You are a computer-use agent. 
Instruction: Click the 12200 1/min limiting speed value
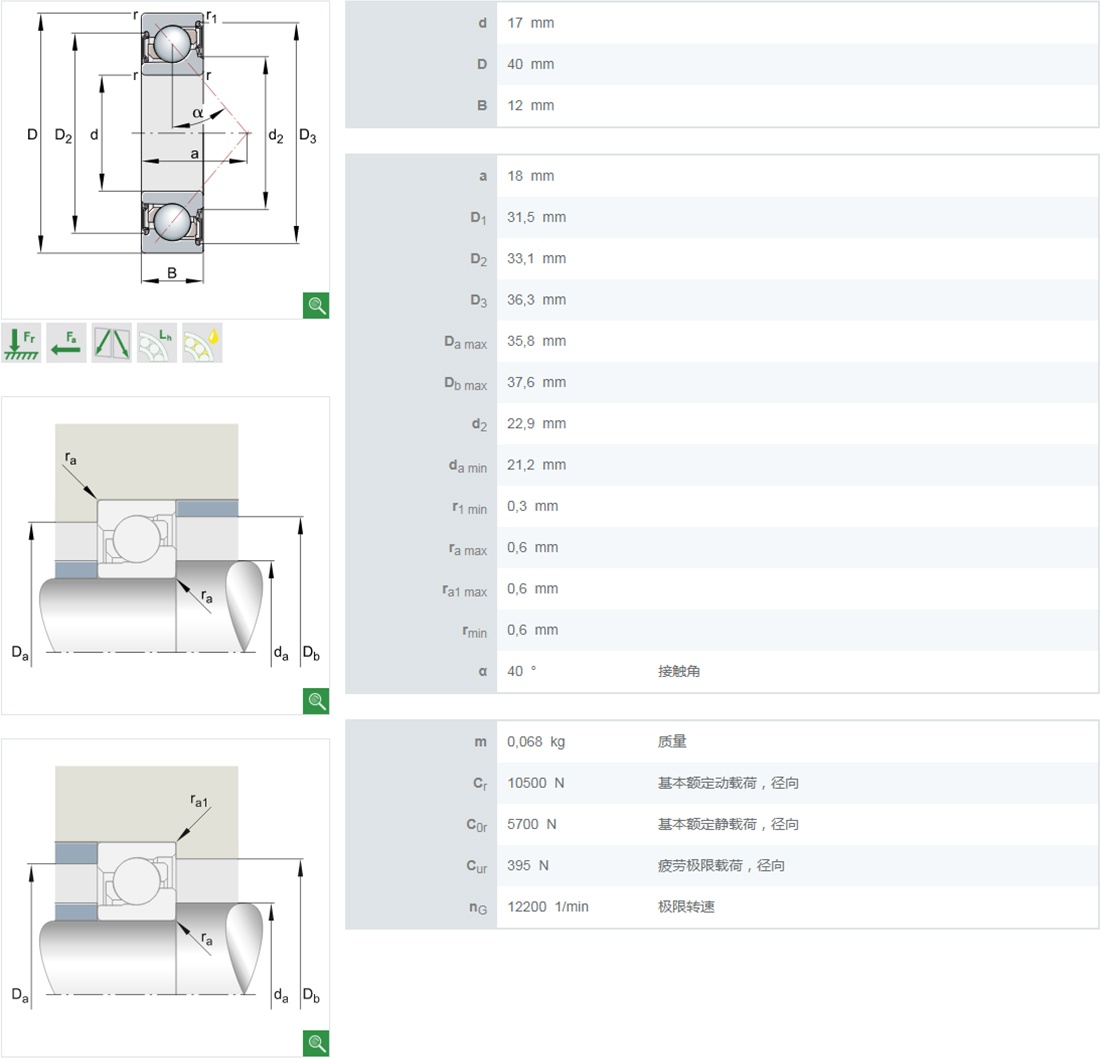tap(548, 907)
